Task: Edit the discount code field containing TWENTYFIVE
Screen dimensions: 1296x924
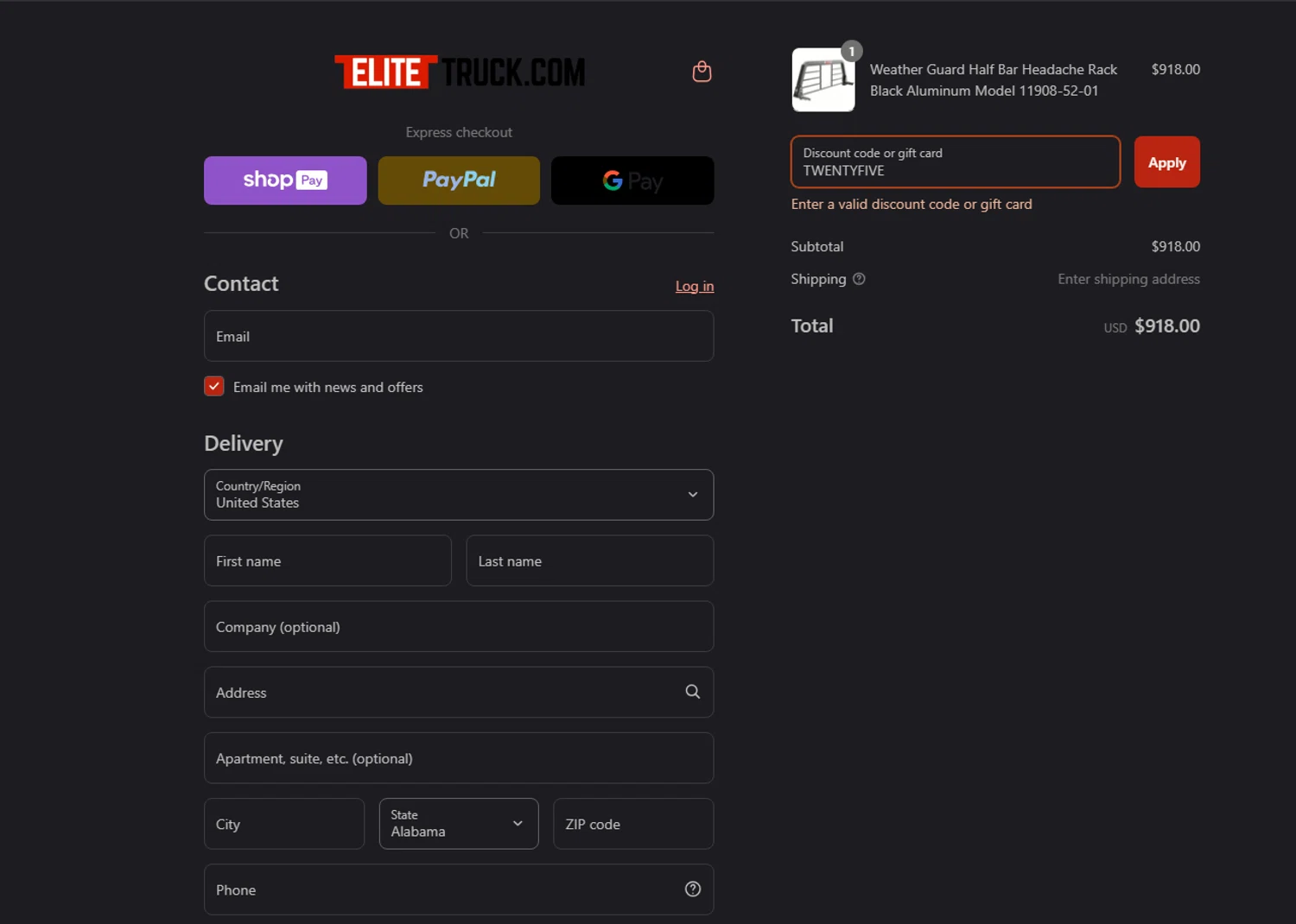Action: coord(956,161)
